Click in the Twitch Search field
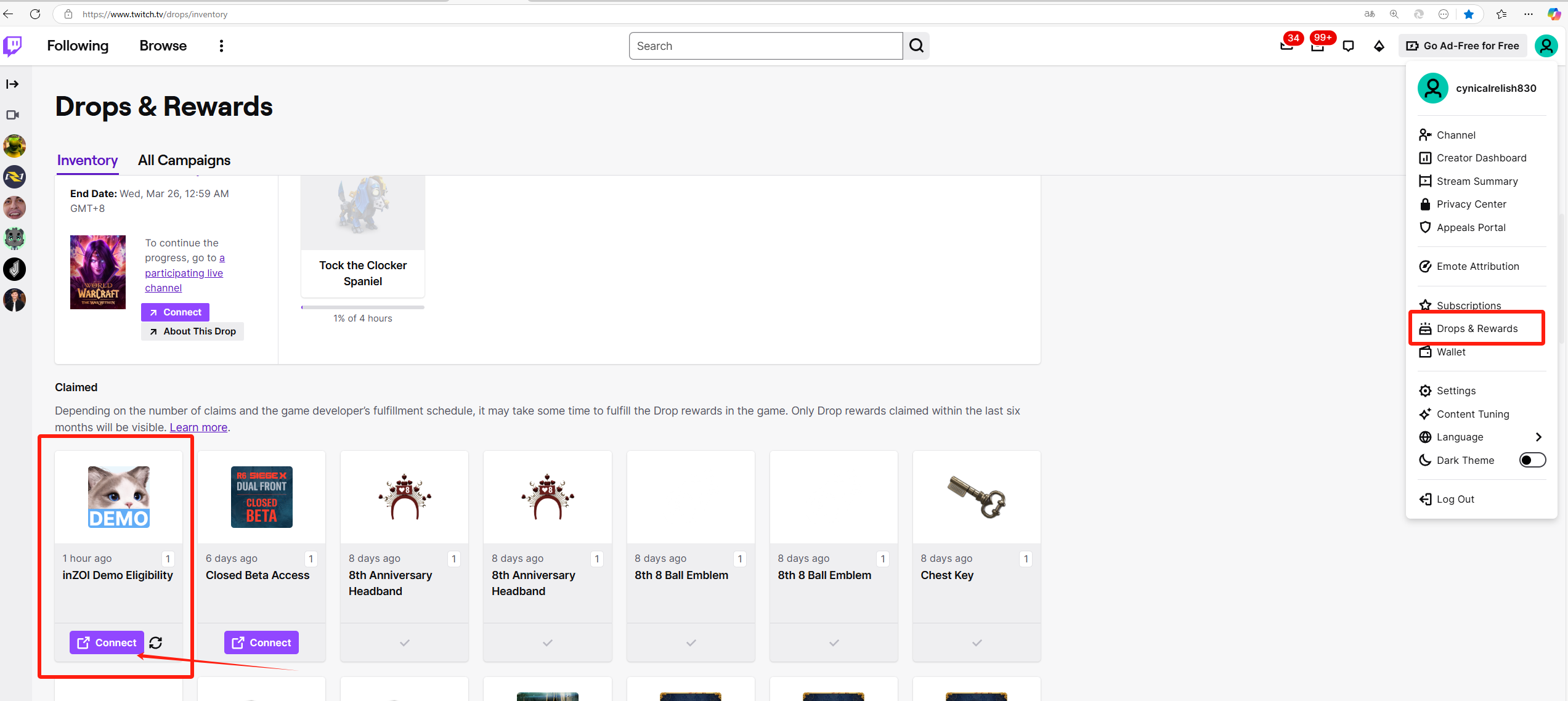 [x=766, y=46]
